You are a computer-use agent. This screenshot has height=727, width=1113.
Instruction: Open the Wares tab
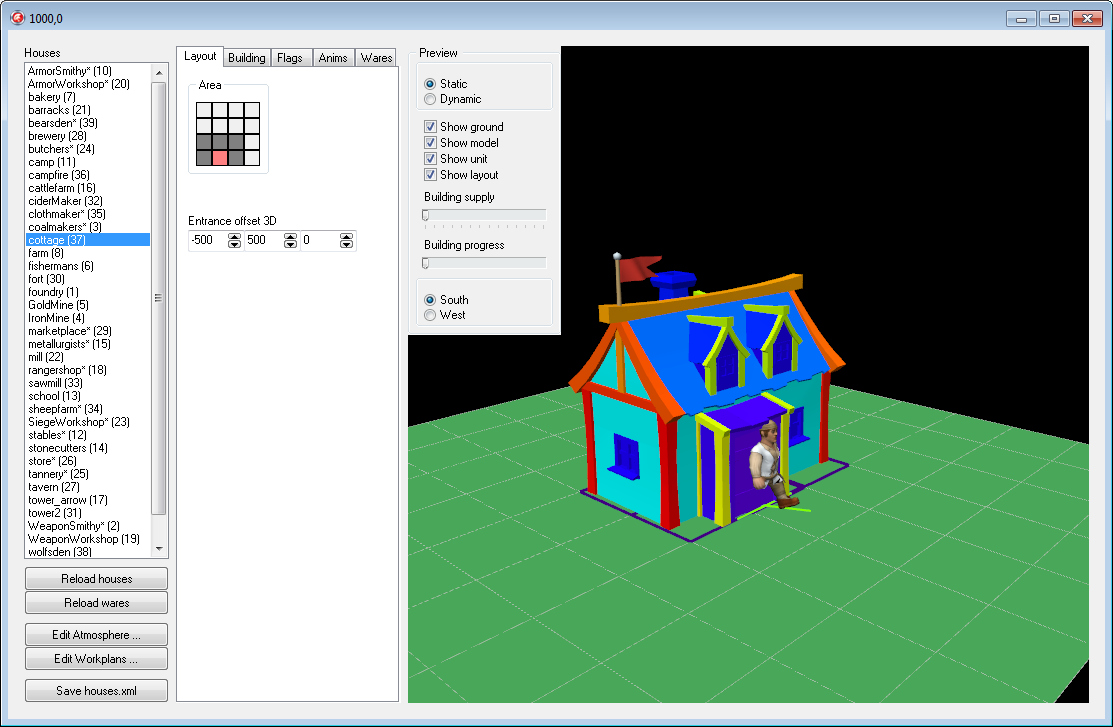click(x=376, y=58)
